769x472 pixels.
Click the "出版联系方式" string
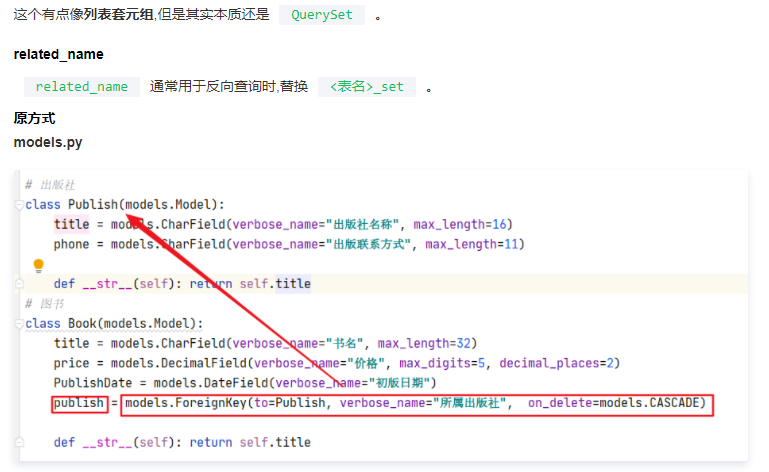pyautogui.click(x=368, y=244)
